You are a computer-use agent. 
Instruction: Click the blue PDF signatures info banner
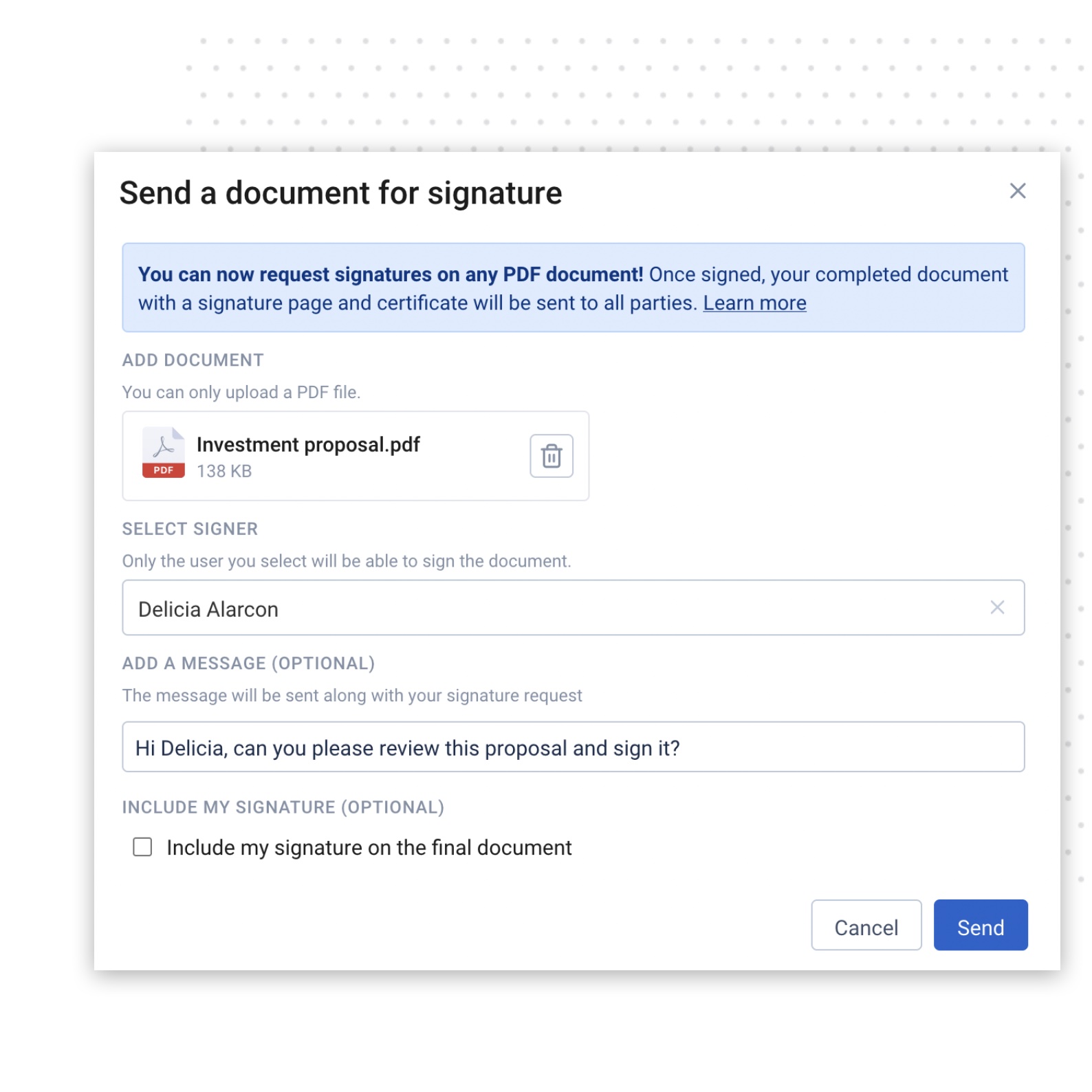pos(573,287)
